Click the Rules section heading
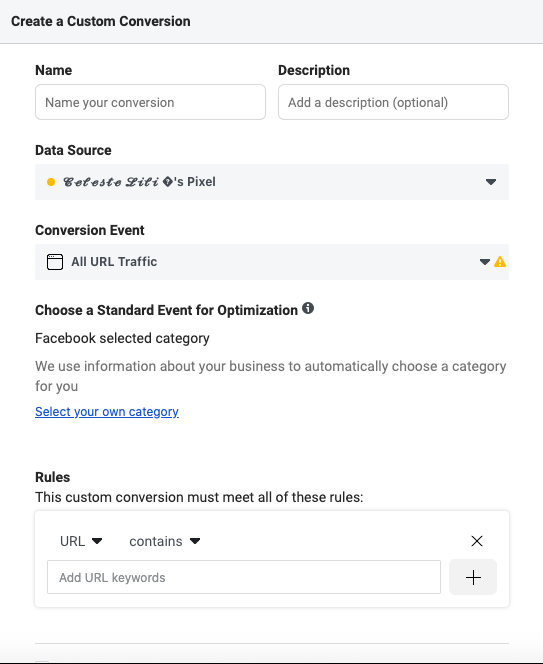This screenshot has width=543, height=664. (x=53, y=477)
